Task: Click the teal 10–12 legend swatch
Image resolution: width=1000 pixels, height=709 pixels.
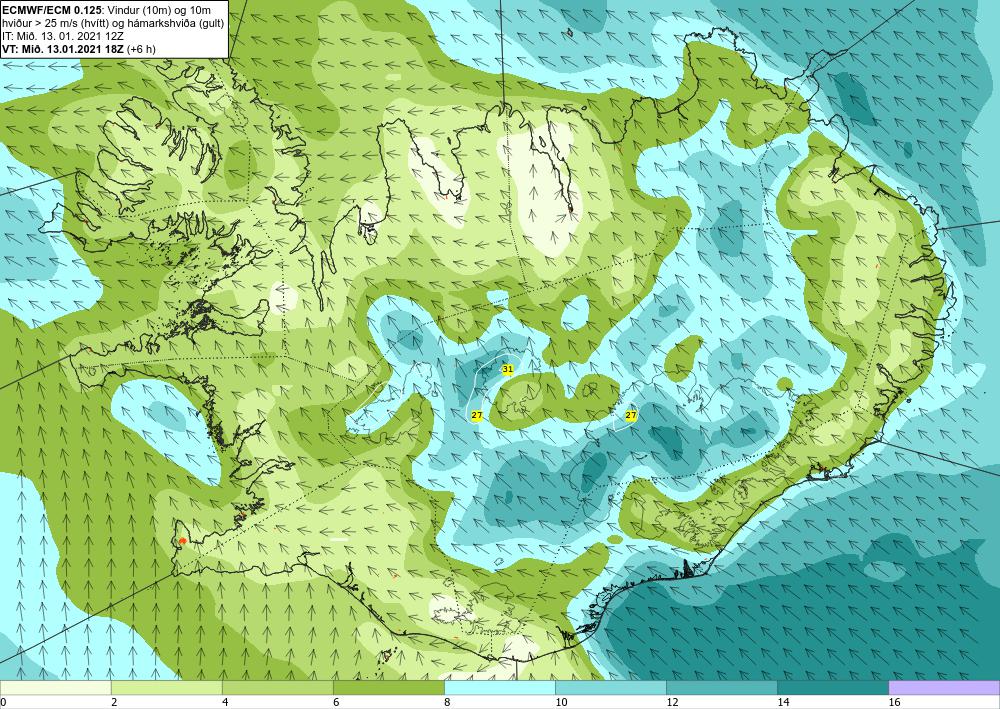Action: pyautogui.click(x=610, y=687)
